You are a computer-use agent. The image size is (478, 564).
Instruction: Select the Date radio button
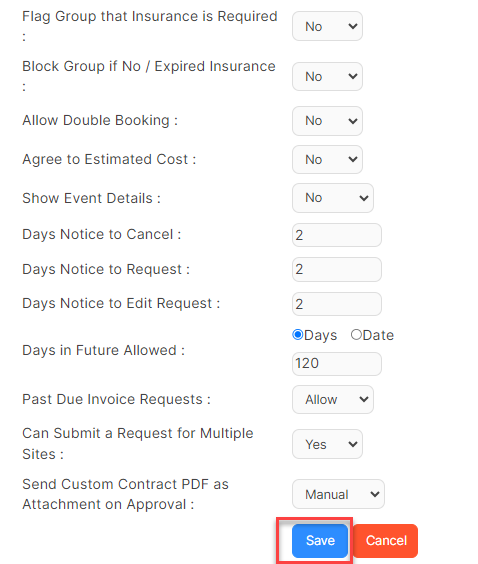(356, 335)
